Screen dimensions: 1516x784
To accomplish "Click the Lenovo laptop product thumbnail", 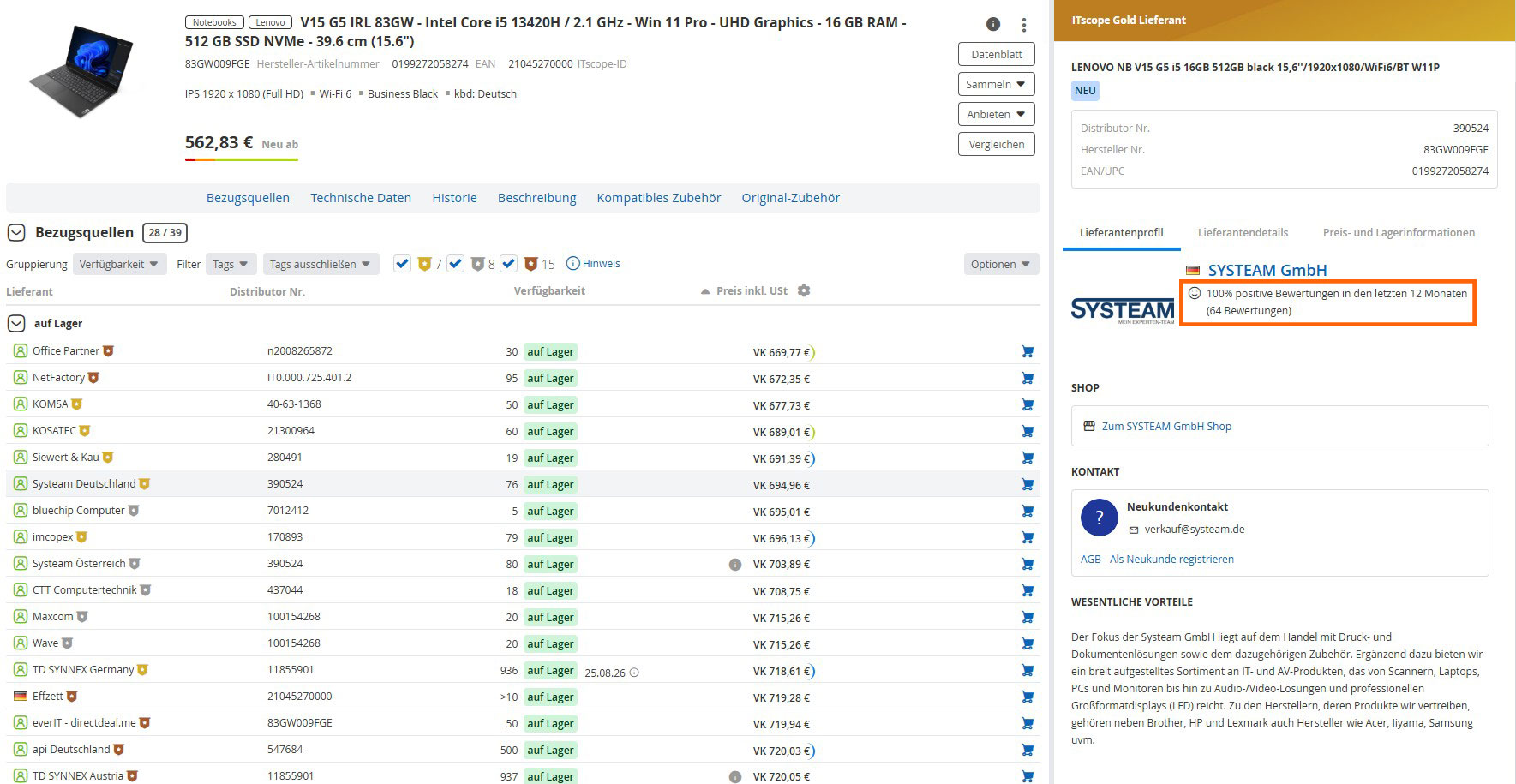I will click(81, 70).
